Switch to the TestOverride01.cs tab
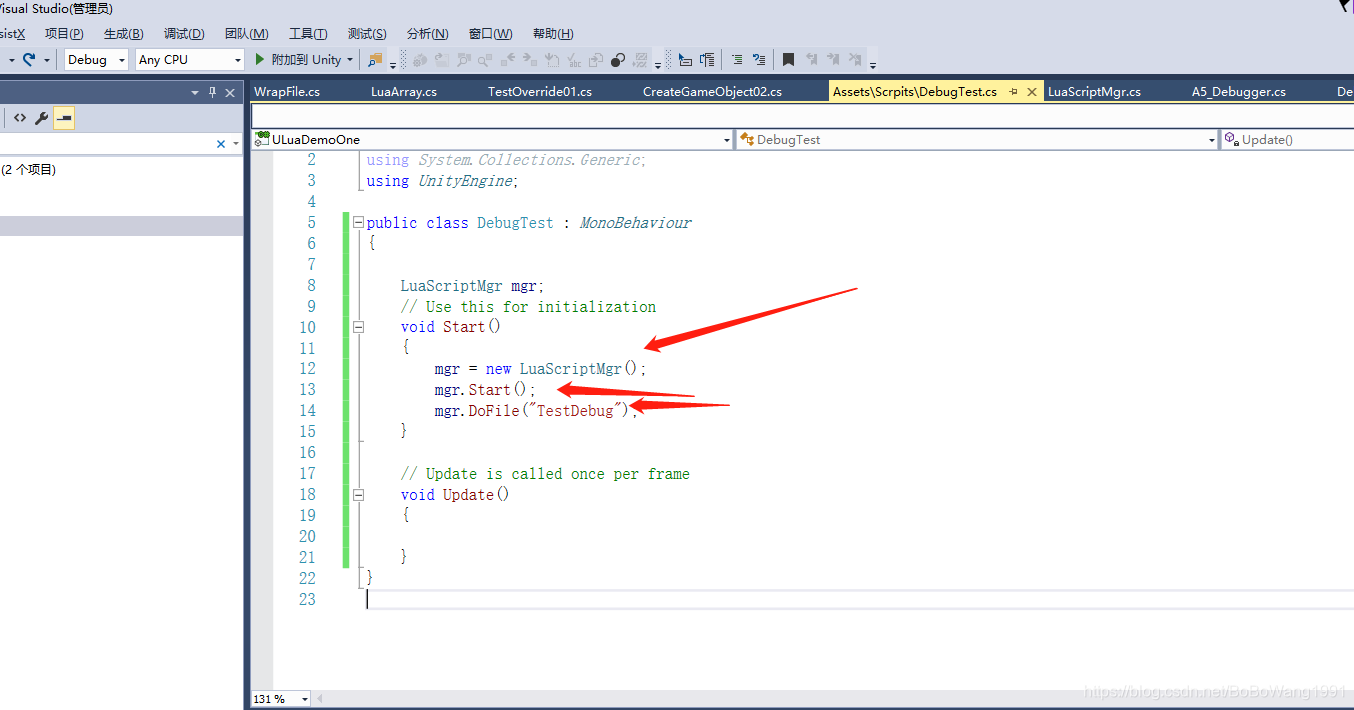Screen dimensions: 1354x710 click(540, 91)
